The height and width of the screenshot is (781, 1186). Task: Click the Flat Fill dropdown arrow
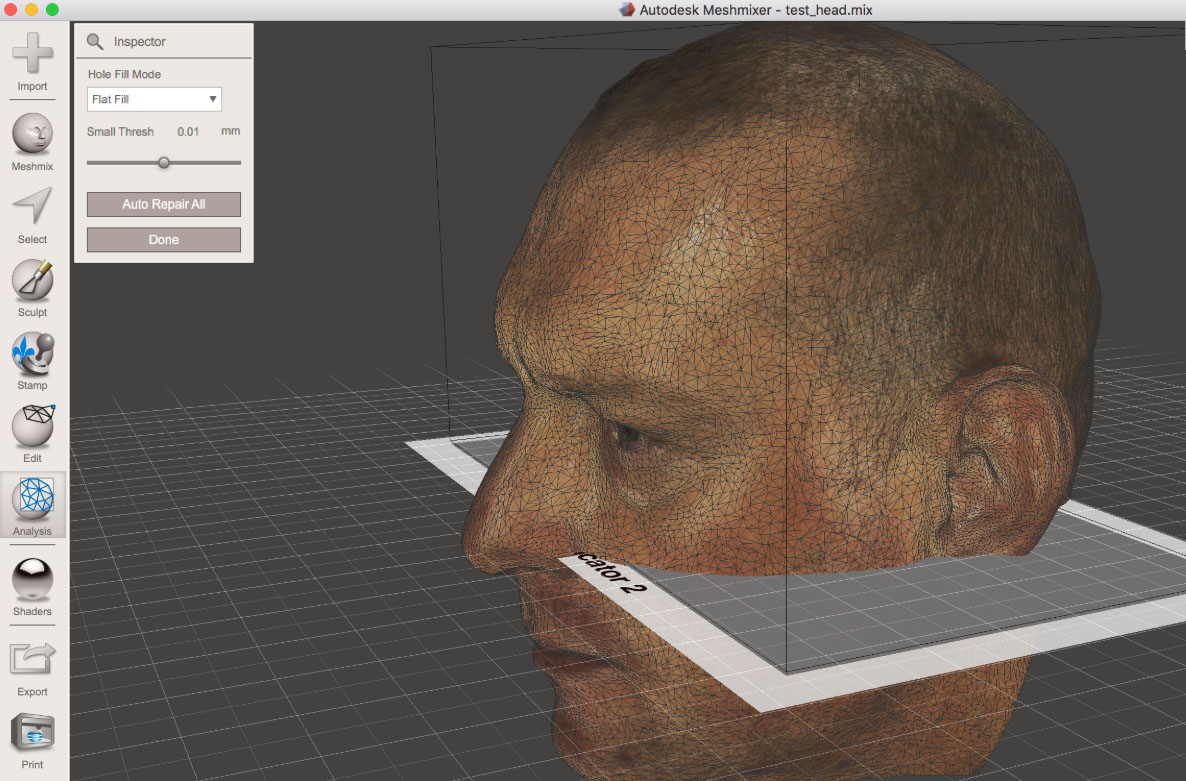pyautogui.click(x=213, y=99)
